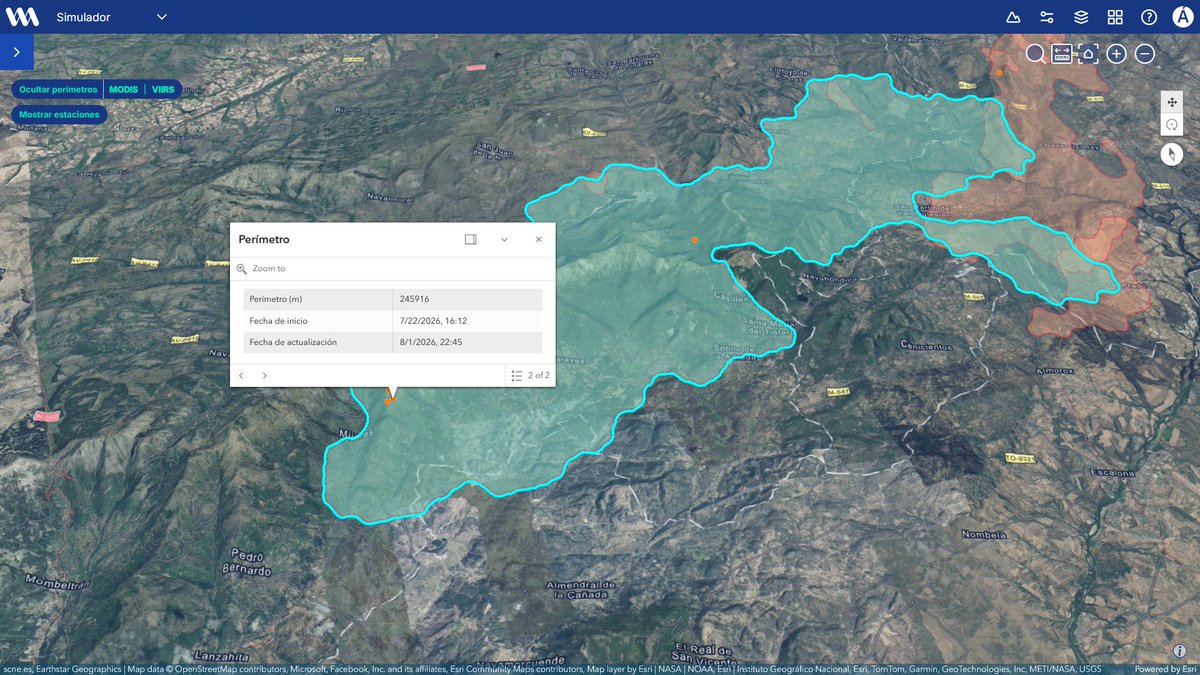The height and width of the screenshot is (675, 1200).
Task: Click the Almorox town label
Action: (1054, 370)
